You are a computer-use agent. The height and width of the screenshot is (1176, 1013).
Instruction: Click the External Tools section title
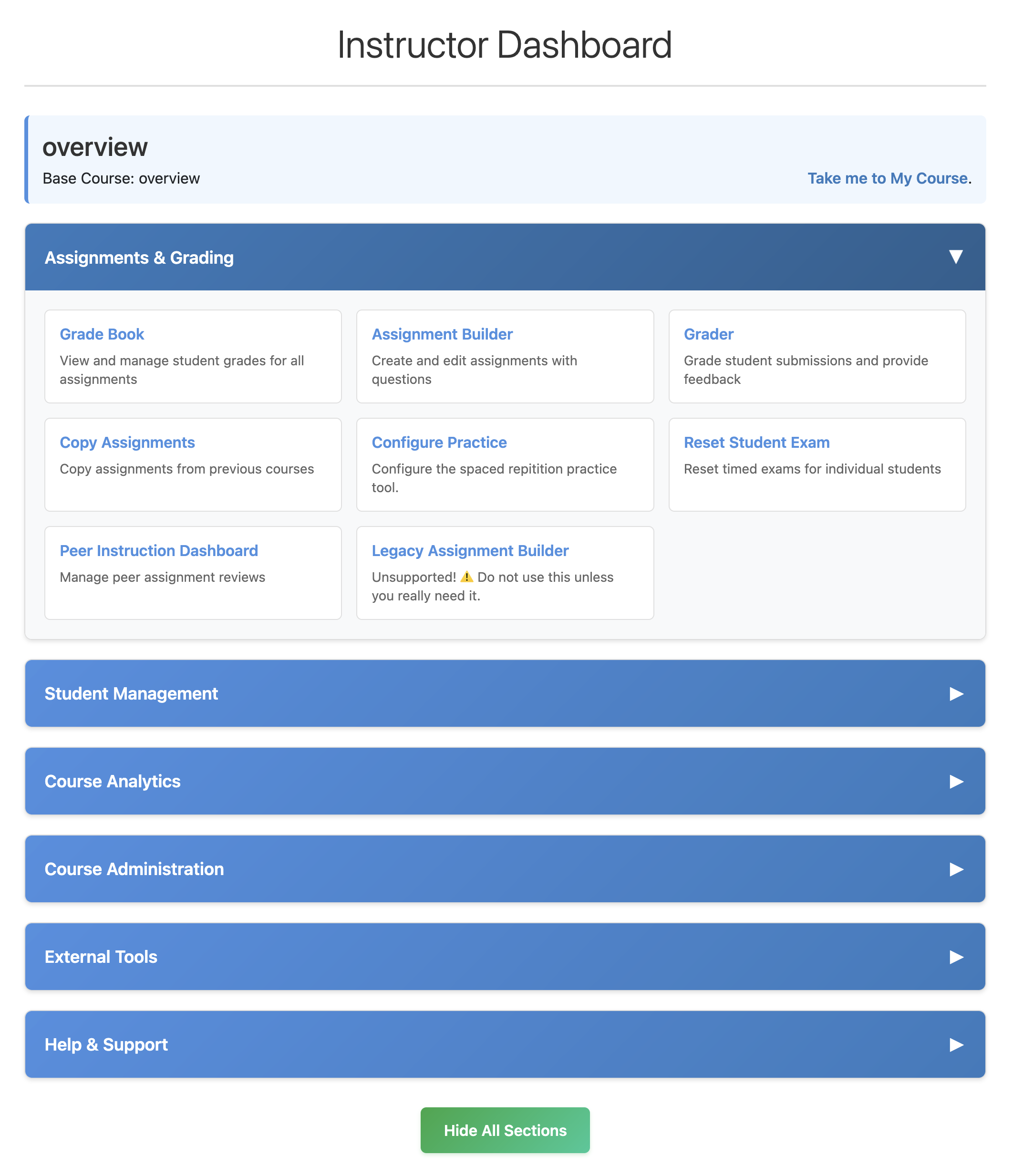click(101, 957)
